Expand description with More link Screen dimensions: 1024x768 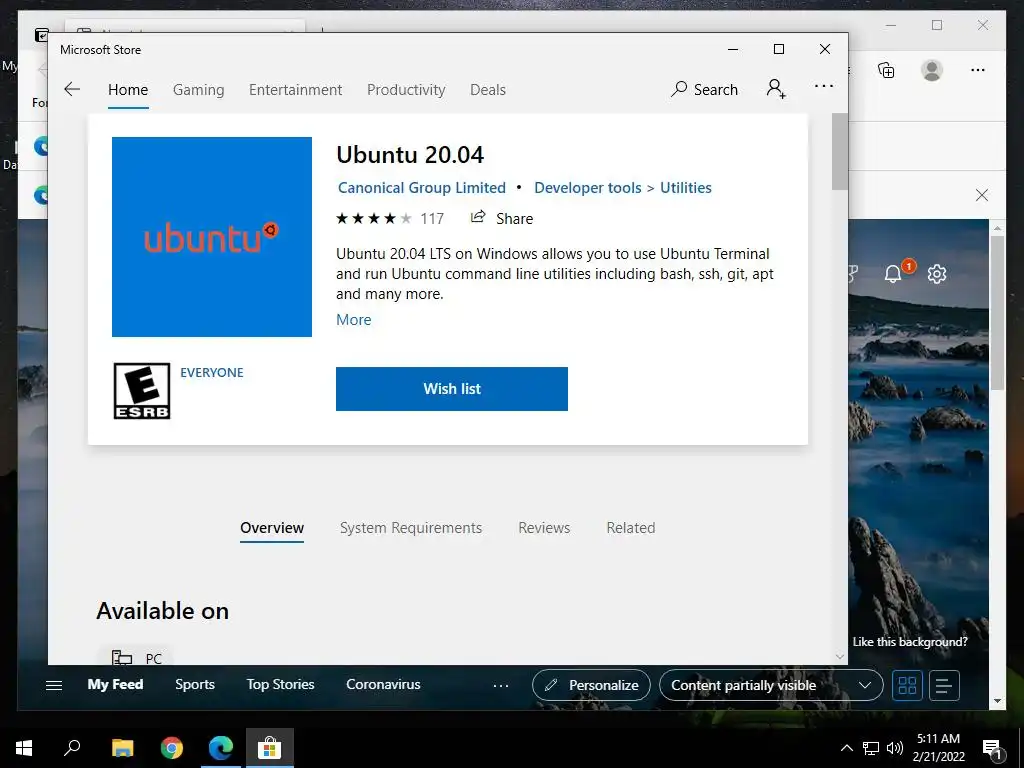coord(353,319)
